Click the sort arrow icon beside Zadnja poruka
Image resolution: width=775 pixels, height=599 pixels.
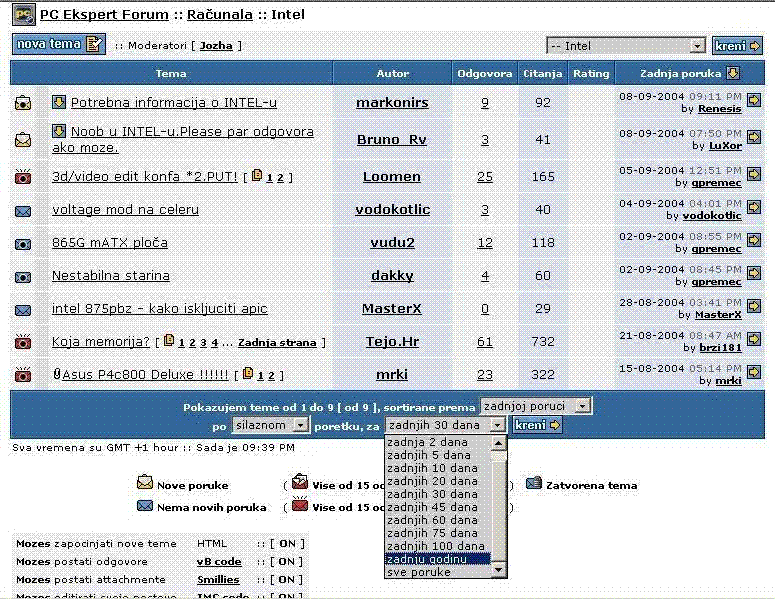pyautogui.click(x=733, y=73)
